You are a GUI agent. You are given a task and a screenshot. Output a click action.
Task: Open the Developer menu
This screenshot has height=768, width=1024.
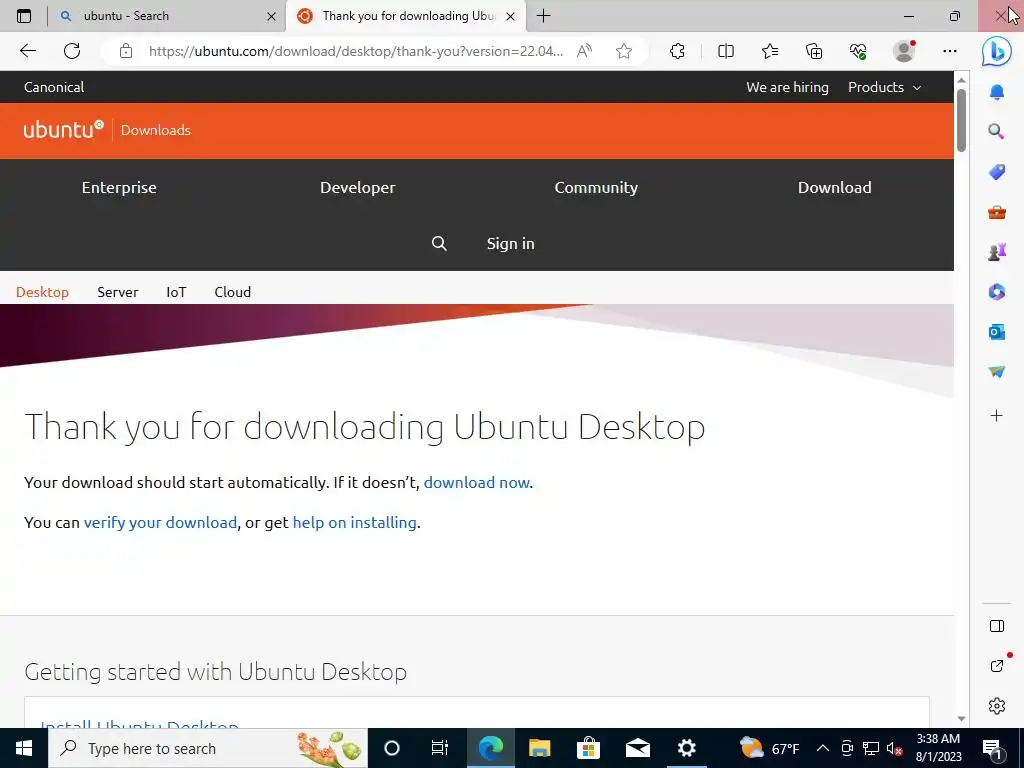358,187
